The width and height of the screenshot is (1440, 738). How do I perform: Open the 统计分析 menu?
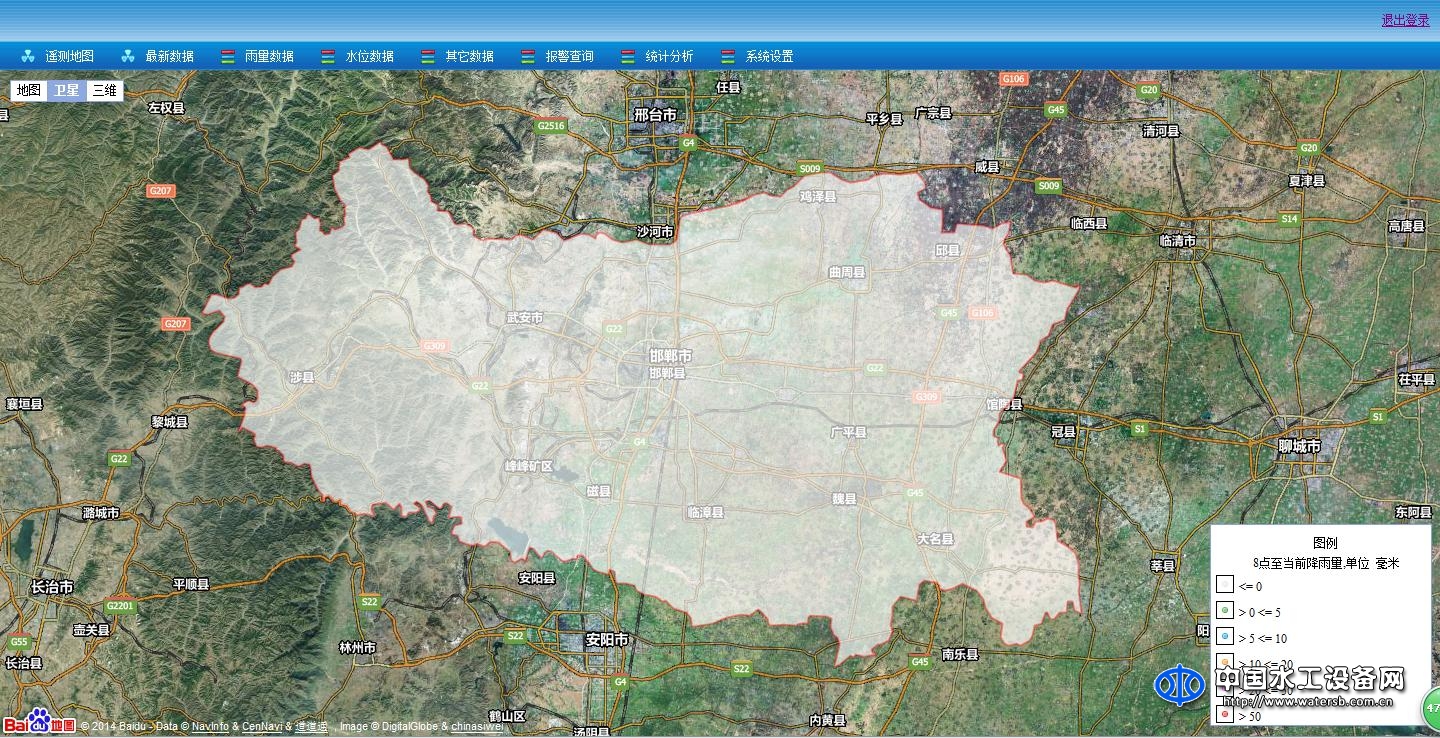point(669,57)
